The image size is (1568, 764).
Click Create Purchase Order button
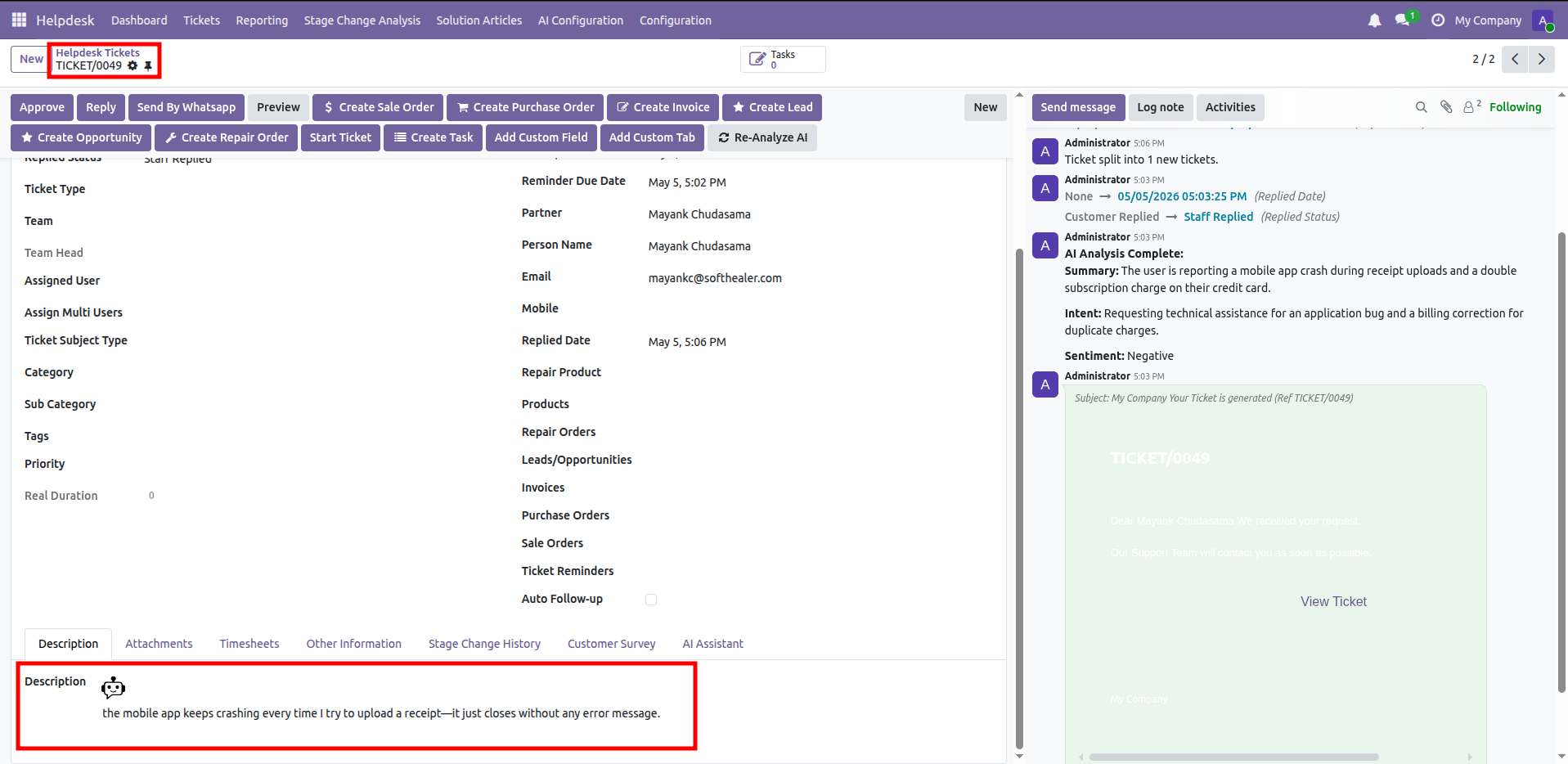(525, 107)
